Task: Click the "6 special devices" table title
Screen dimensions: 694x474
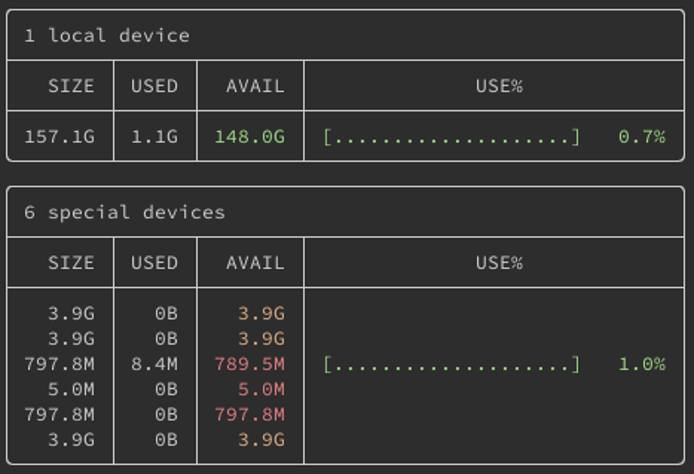Action: [124, 213]
